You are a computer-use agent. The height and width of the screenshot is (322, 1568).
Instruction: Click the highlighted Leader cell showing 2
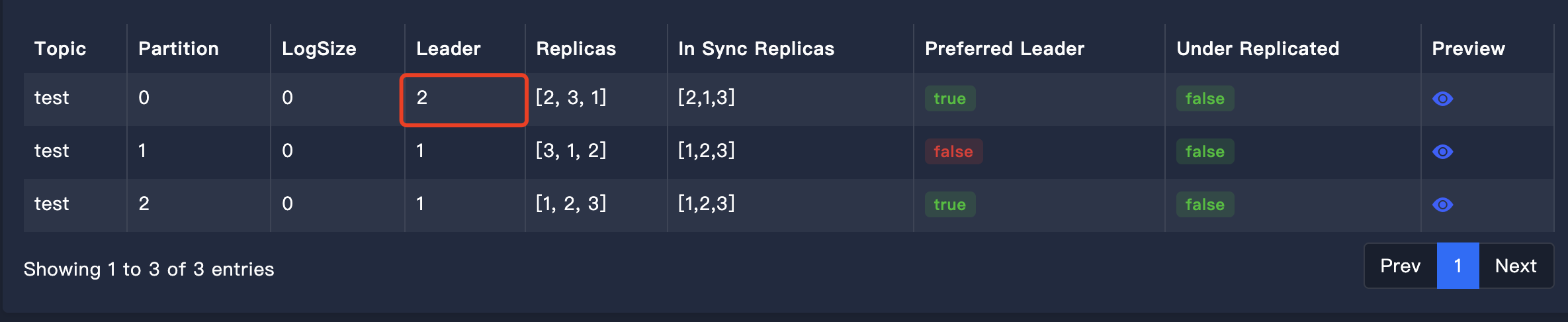pyautogui.click(x=463, y=99)
